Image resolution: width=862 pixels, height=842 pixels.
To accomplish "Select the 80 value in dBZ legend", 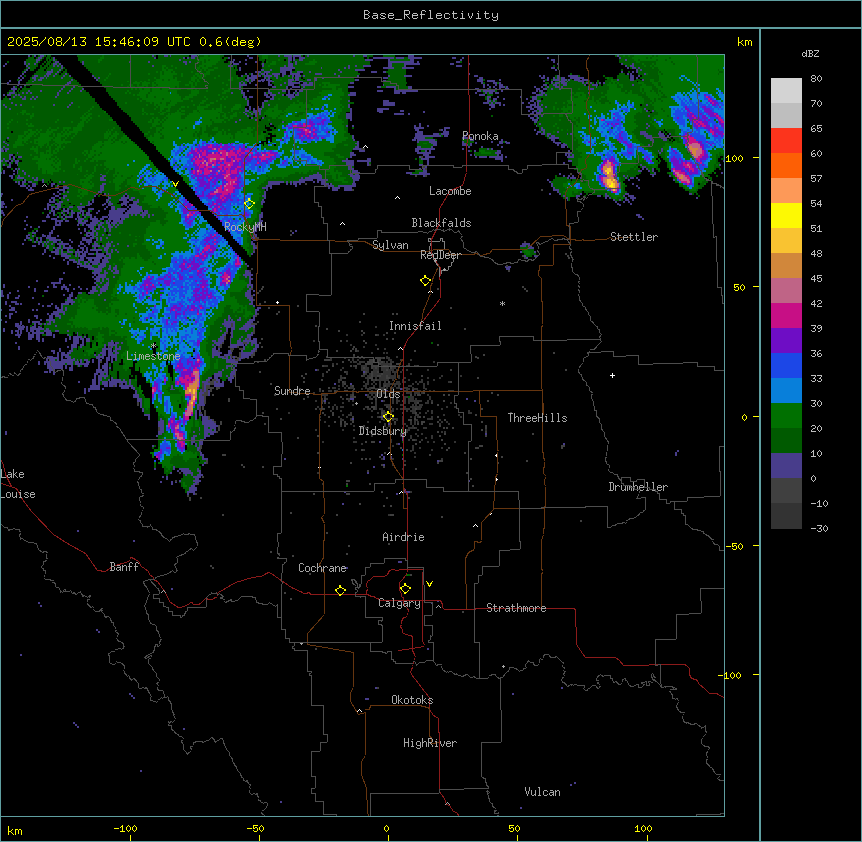I will click(816, 79).
